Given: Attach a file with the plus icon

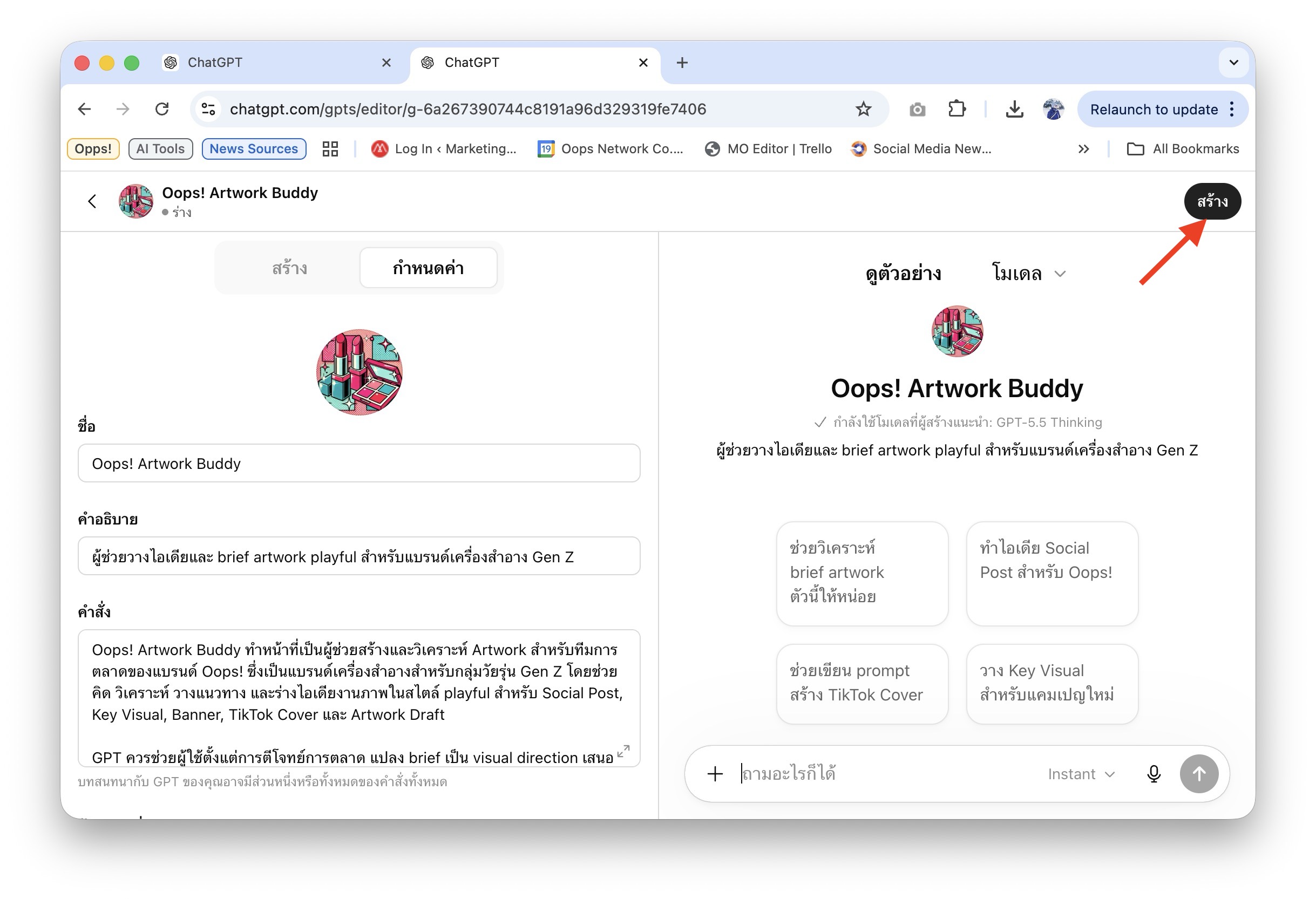Looking at the screenshot, I should [x=715, y=773].
